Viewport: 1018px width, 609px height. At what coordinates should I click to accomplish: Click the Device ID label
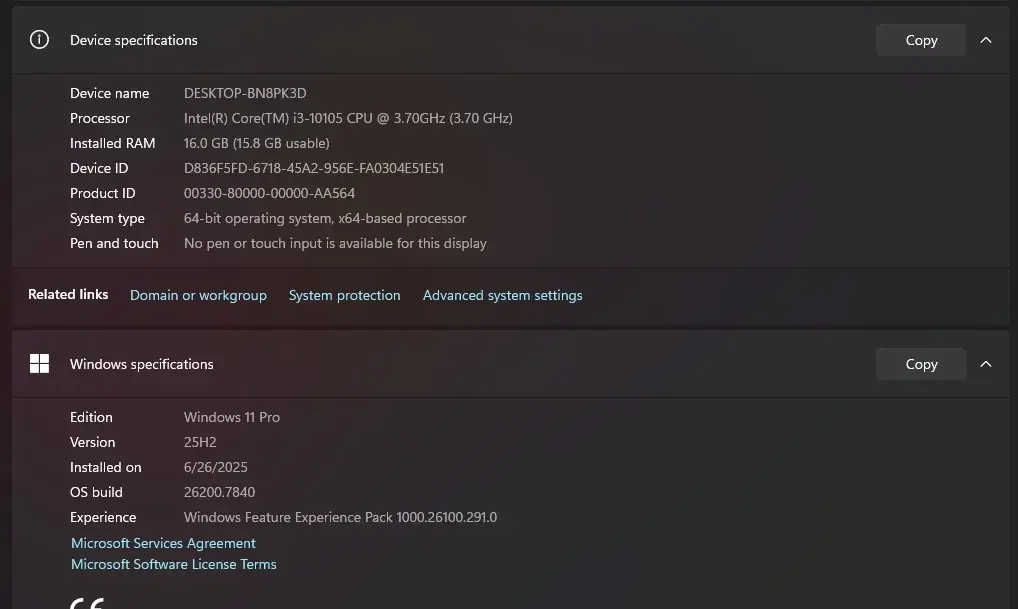click(x=99, y=168)
